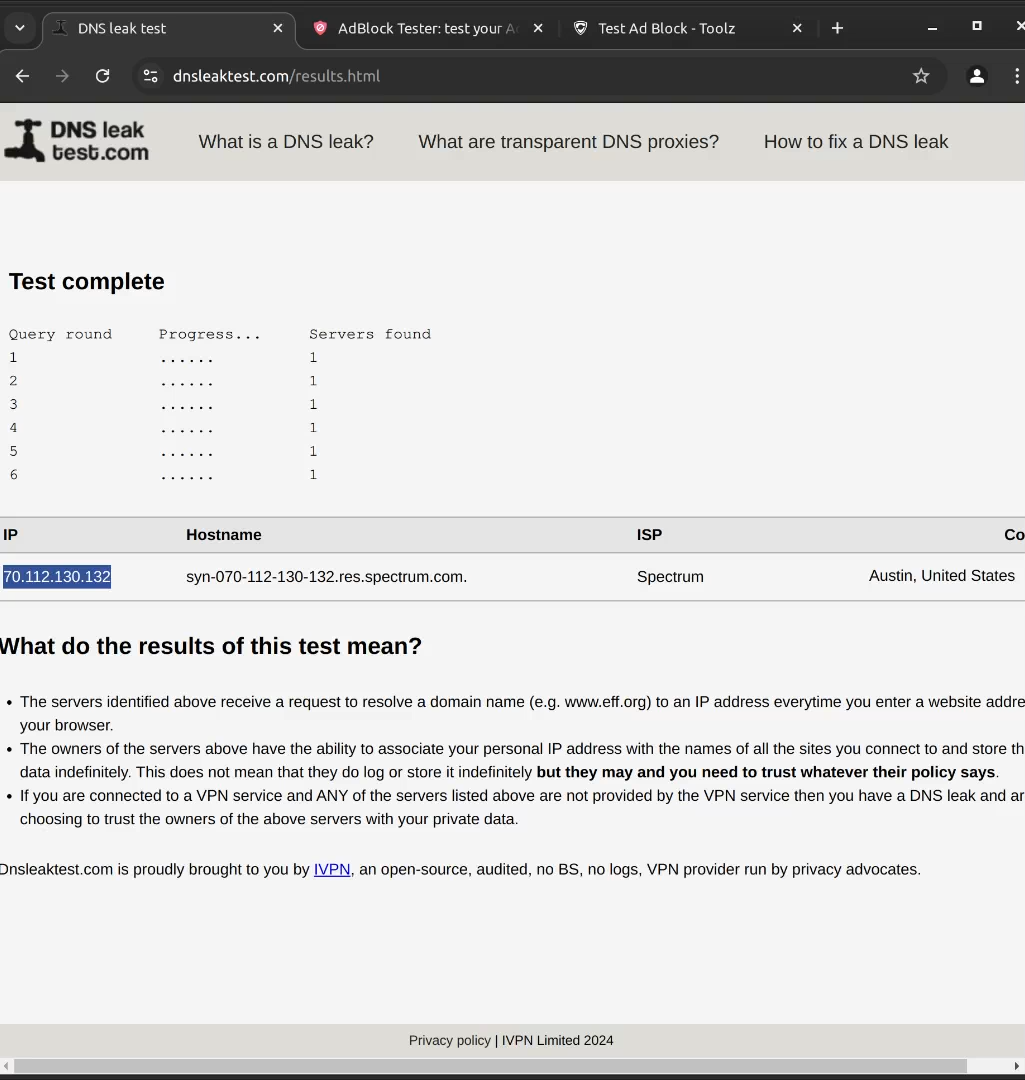The height and width of the screenshot is (1080, 1025).
Task: Click the hostname syn-070-112-130-132.res.spectrum.com.
Action: (x=327, y=577)
